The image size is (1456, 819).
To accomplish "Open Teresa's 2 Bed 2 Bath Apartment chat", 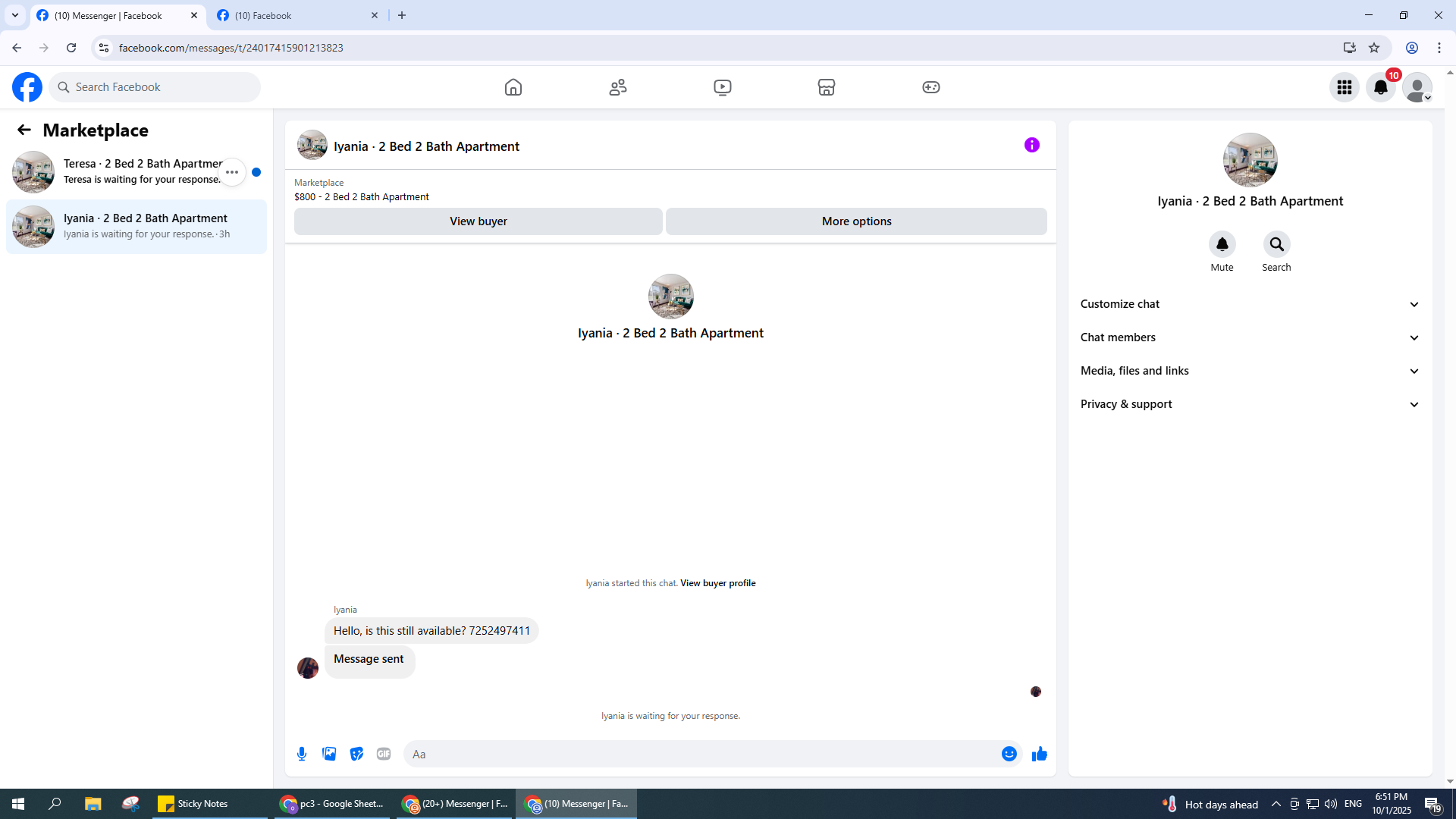I will pyautogui.click(x=136, y=172).
